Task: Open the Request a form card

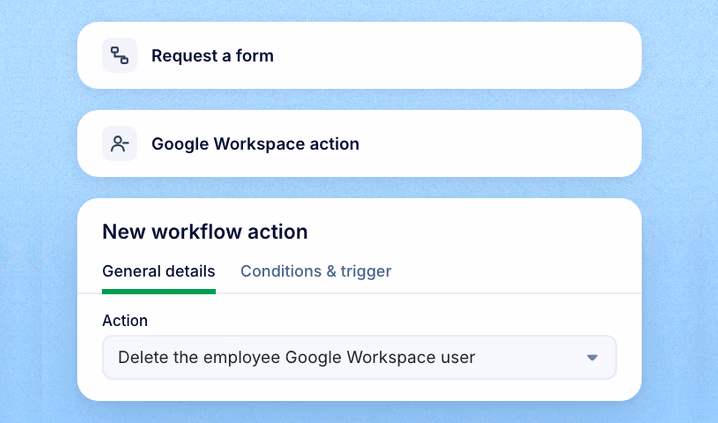Action: (x=359, y=55)
